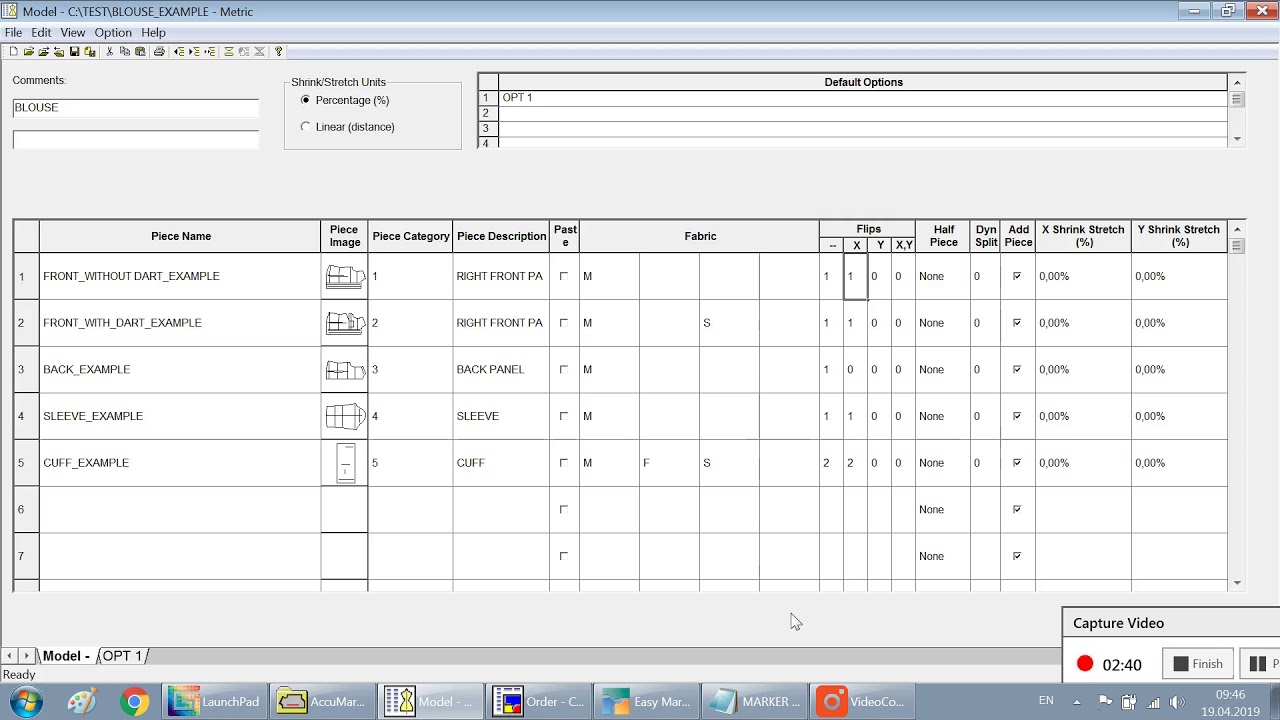
Task: Click the New file toolbar icon
Action: 13,52
